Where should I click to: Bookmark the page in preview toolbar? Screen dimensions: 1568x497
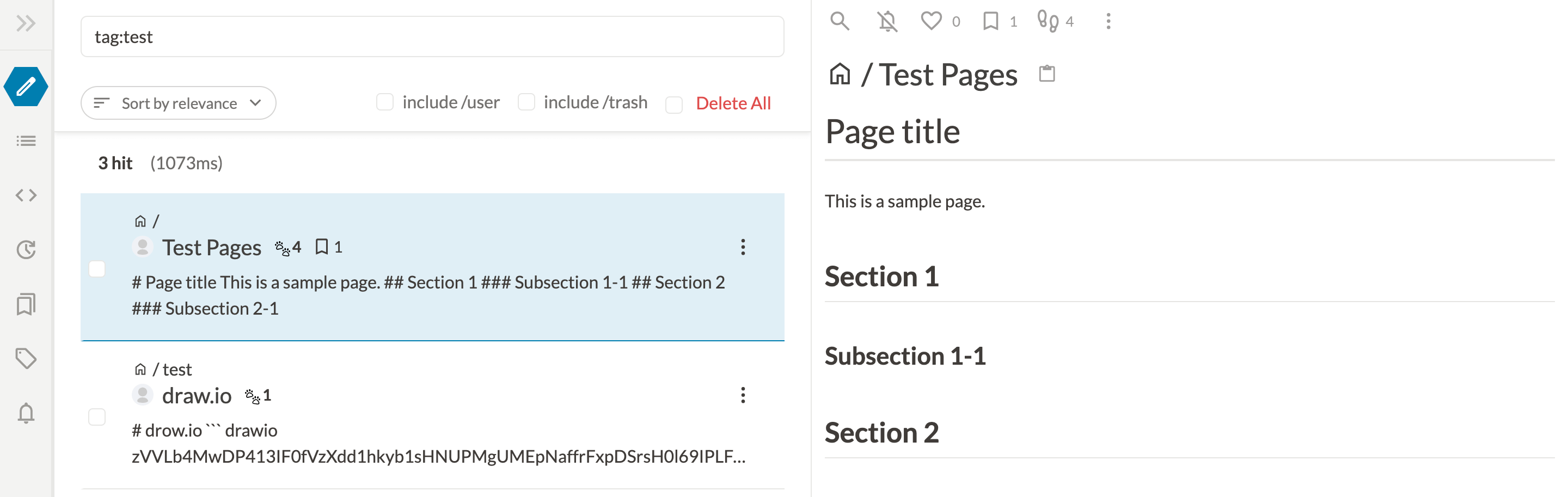[990, 21]
